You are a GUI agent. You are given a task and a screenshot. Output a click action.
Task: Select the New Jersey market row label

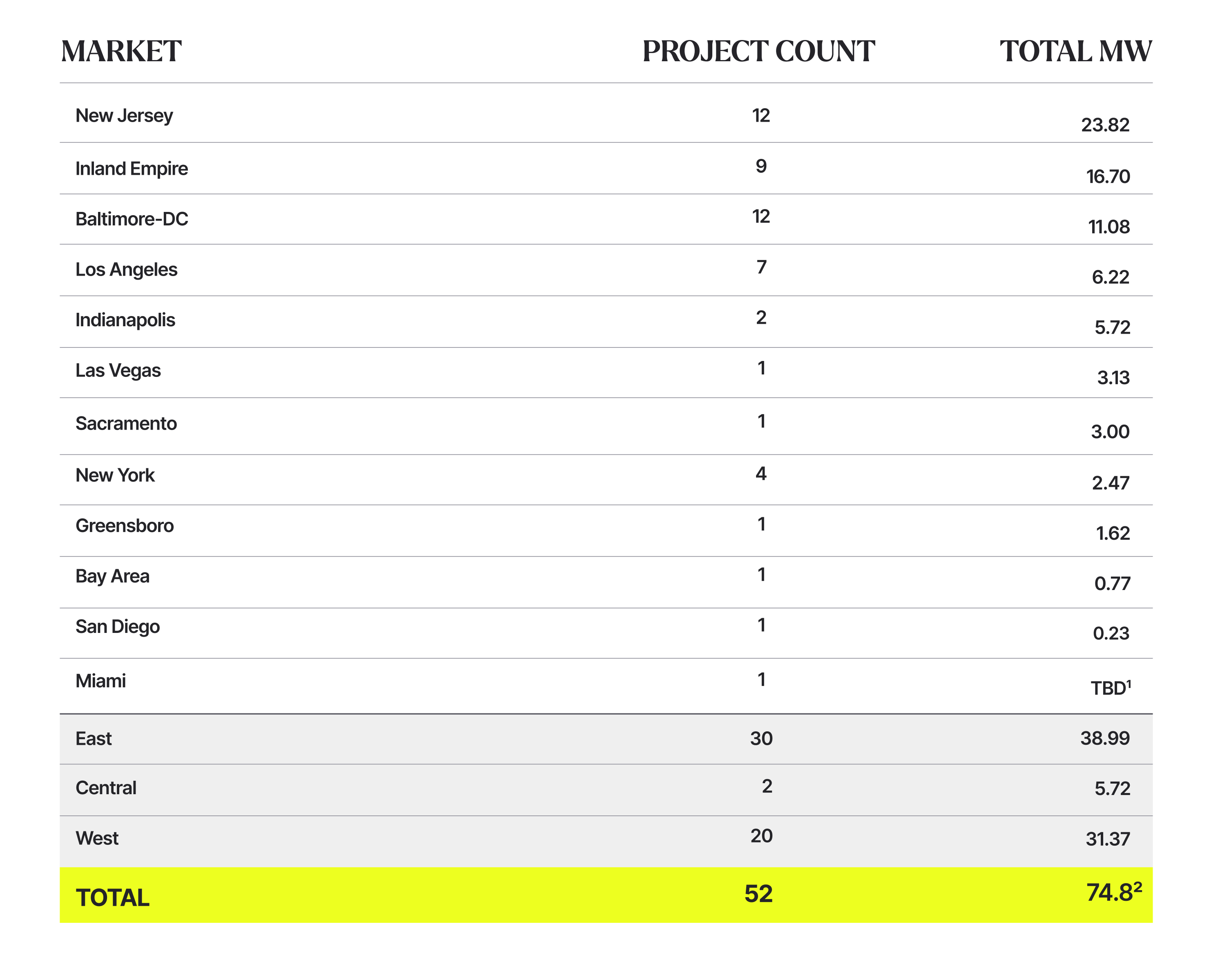(124, 116)
